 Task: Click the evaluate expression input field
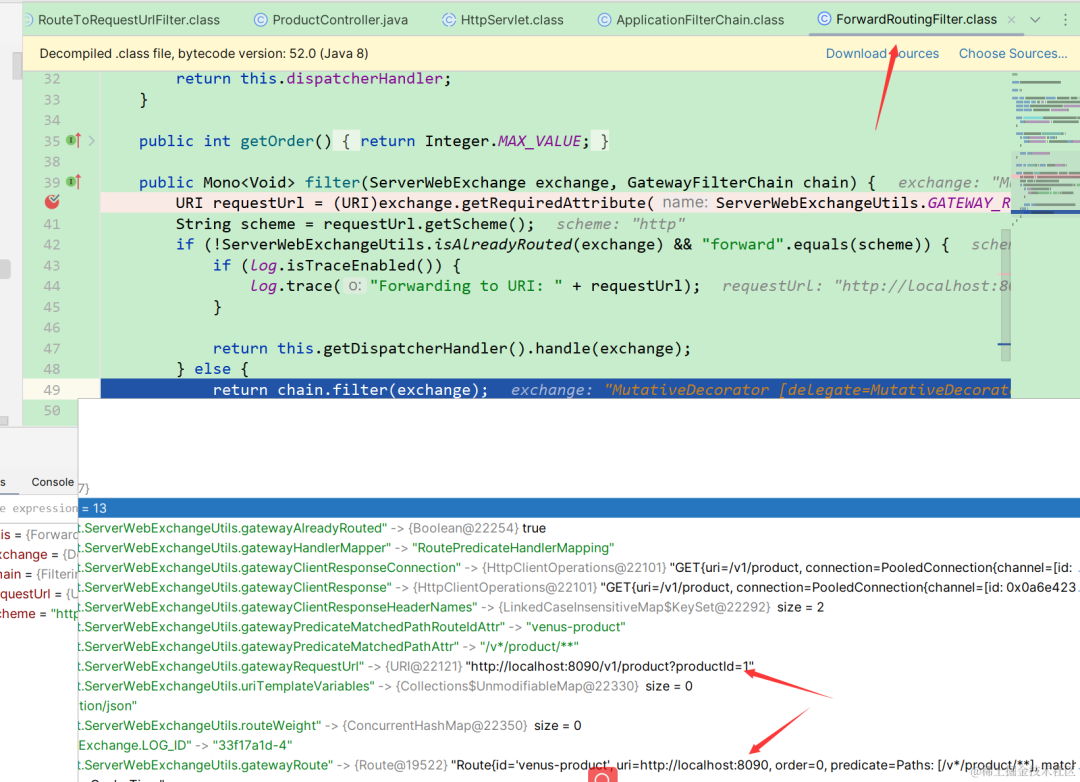pos(39,508)
